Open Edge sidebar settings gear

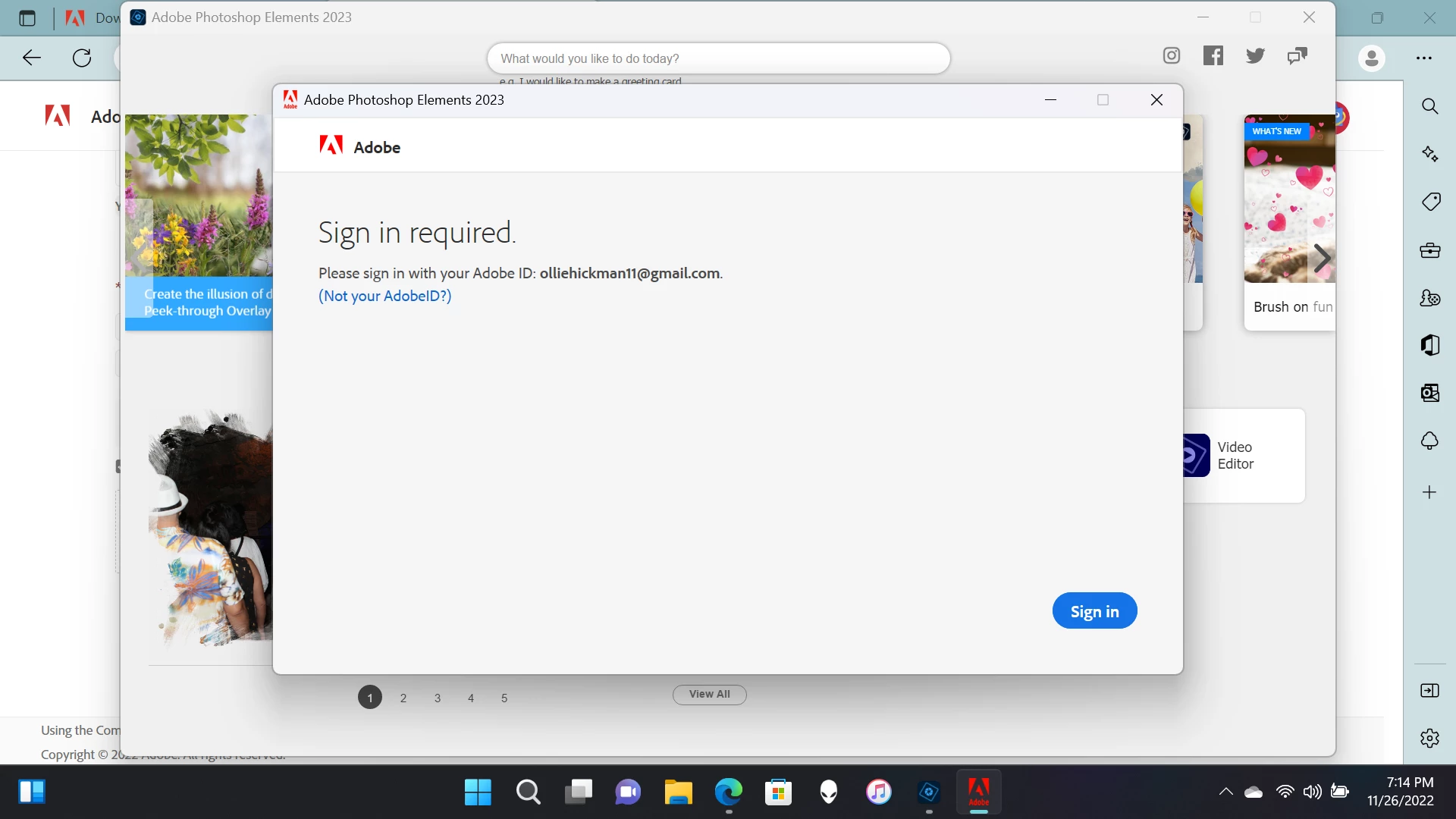[x=1429, y=738]
